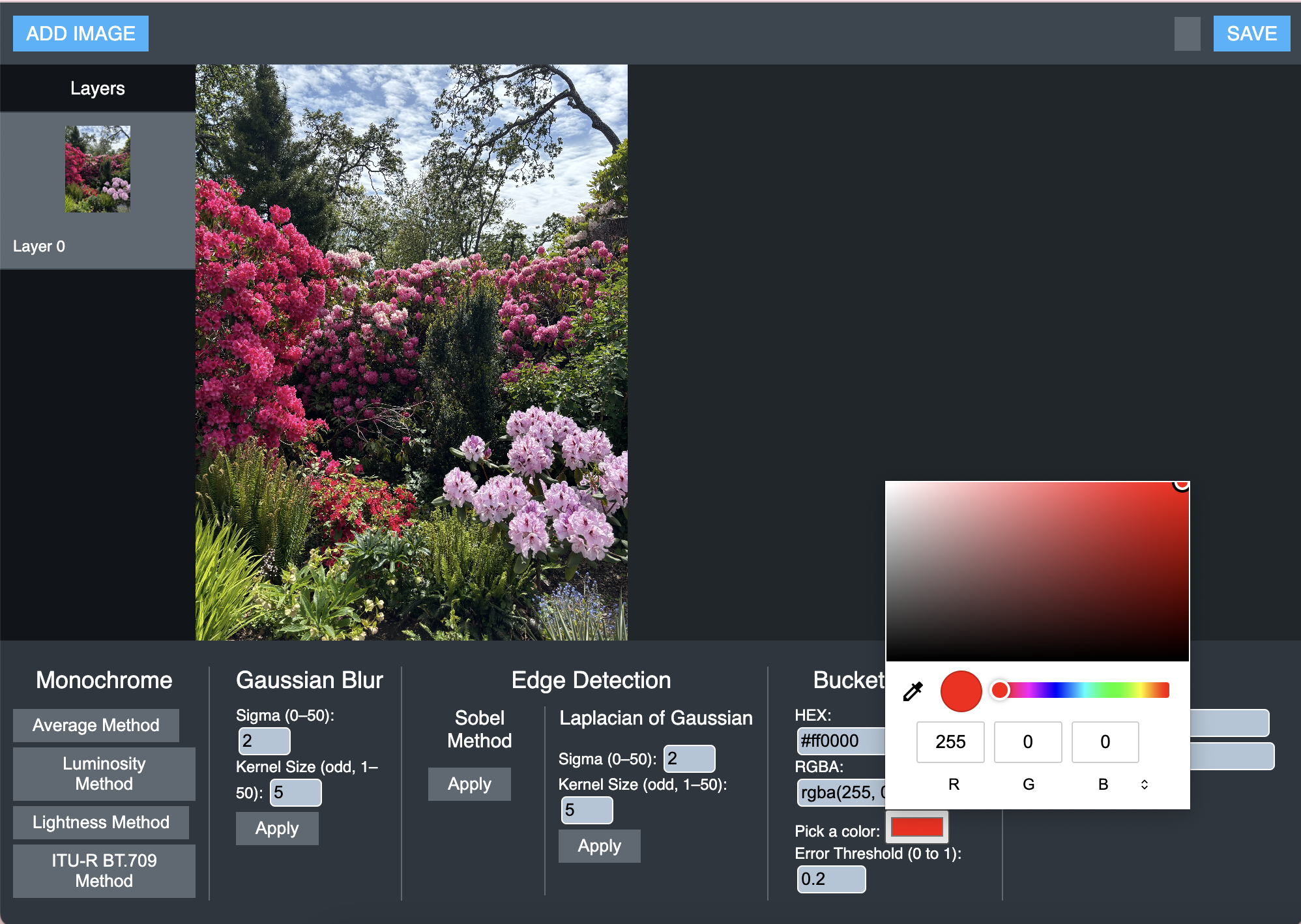Viewport: 1301px width, 924px height.
Task: Apply the Luminosity Method filter
Action: [x=104, y=773]
